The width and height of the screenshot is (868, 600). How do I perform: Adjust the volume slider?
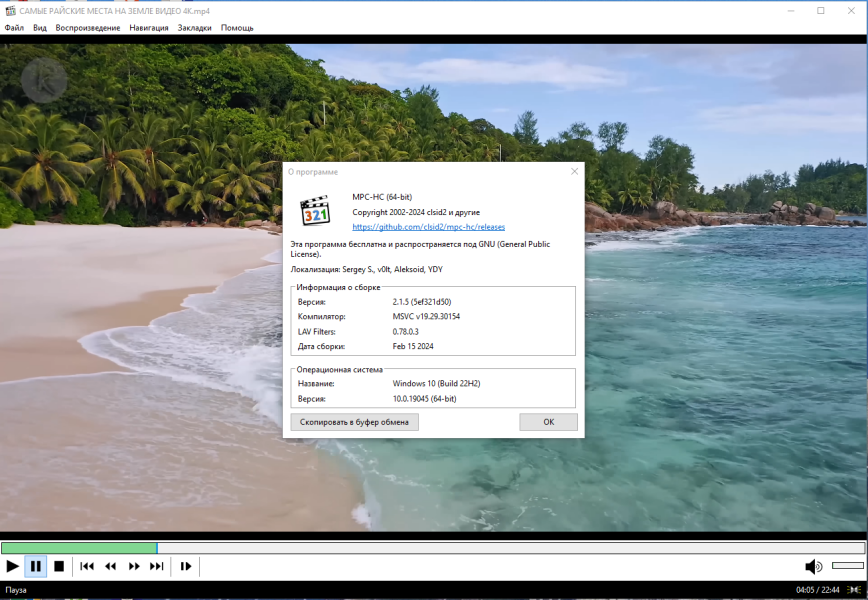pos(848,566)
